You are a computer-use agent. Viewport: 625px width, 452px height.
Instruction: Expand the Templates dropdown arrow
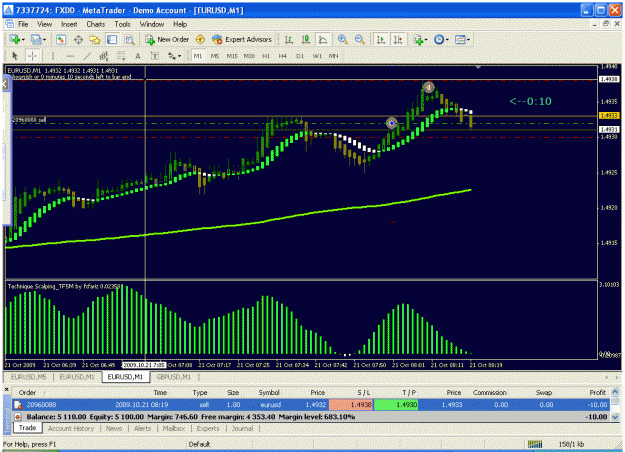[x=468, y=39]
